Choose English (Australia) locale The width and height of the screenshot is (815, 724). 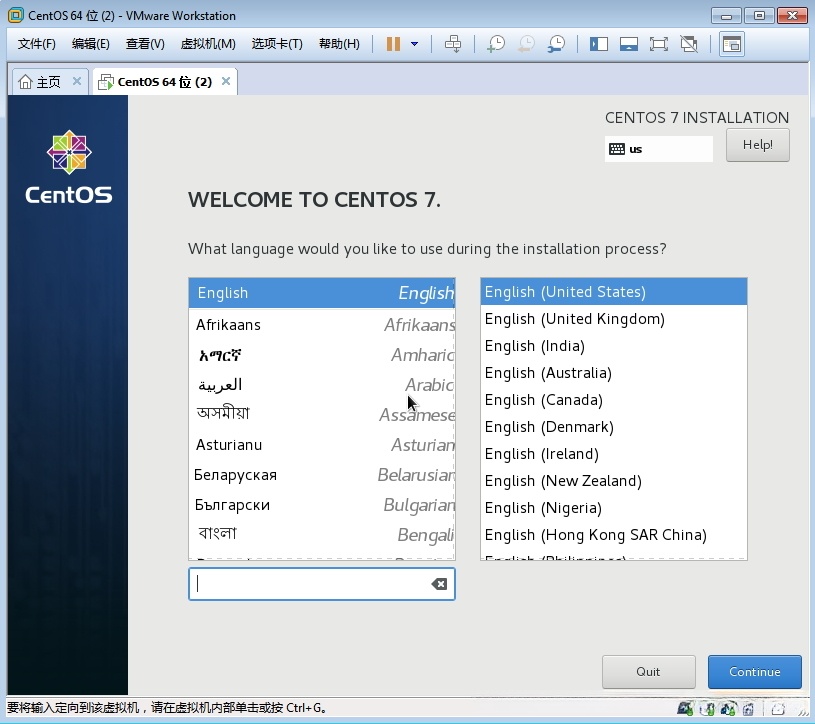tap(614, 373)
